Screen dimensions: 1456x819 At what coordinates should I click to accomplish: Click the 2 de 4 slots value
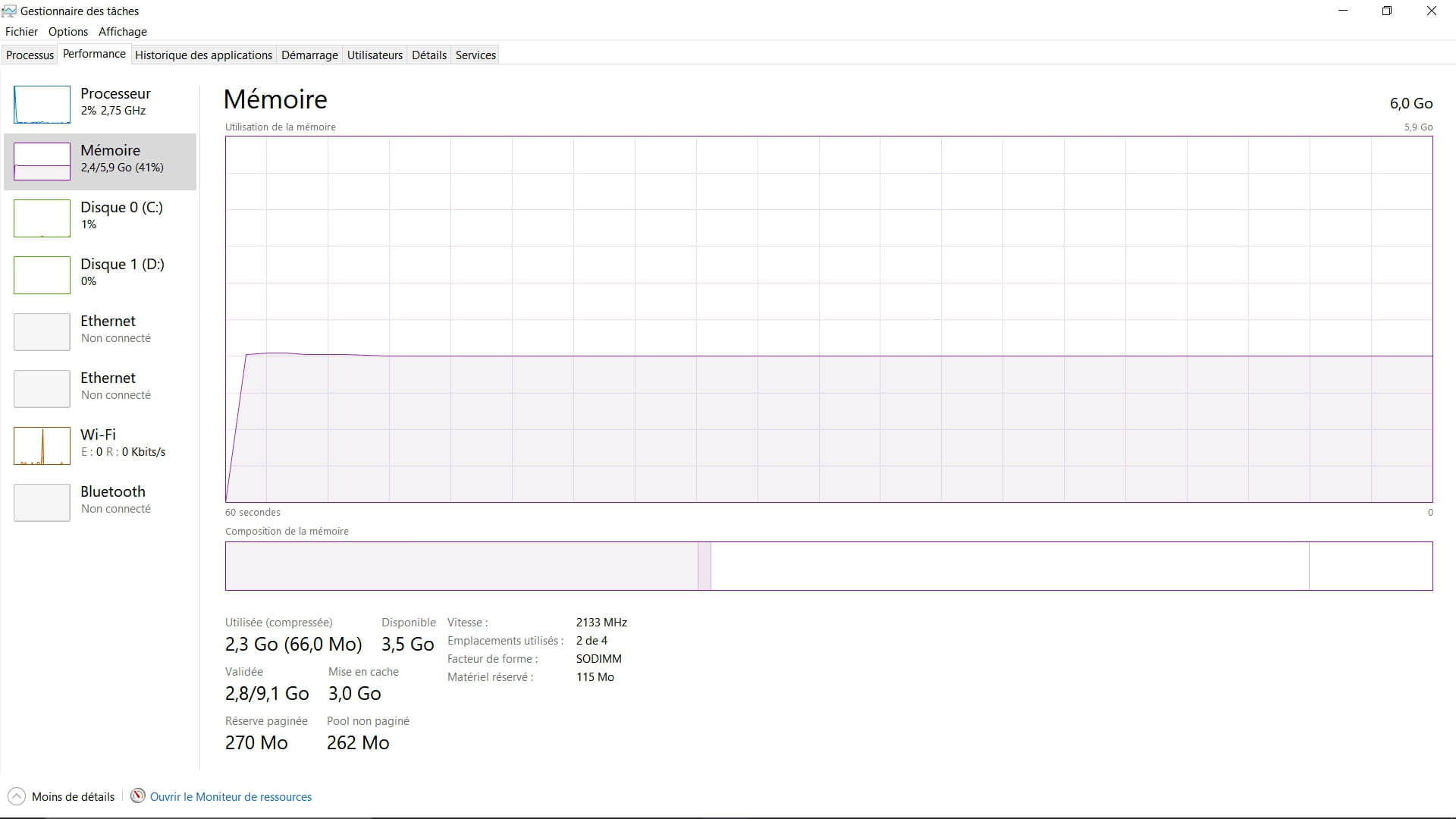(591, 641)
